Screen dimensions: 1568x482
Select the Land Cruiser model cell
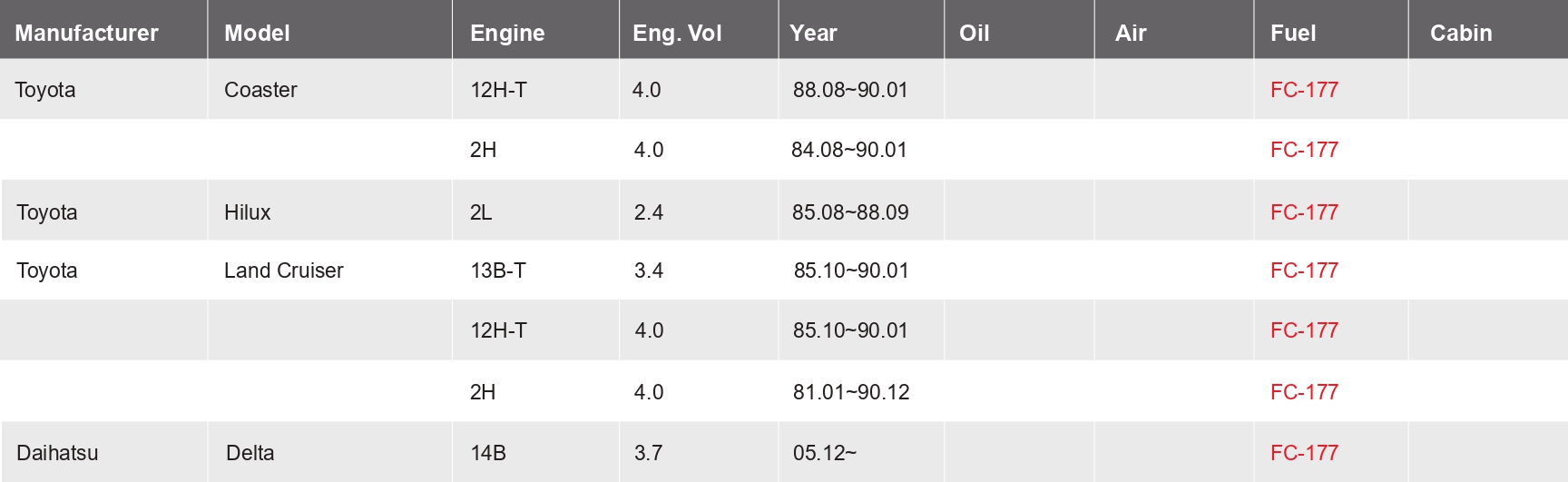point(283,271)
